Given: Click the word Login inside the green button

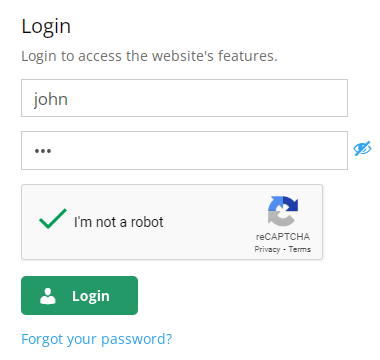Looking at the screenshot, I should point(91,296).
